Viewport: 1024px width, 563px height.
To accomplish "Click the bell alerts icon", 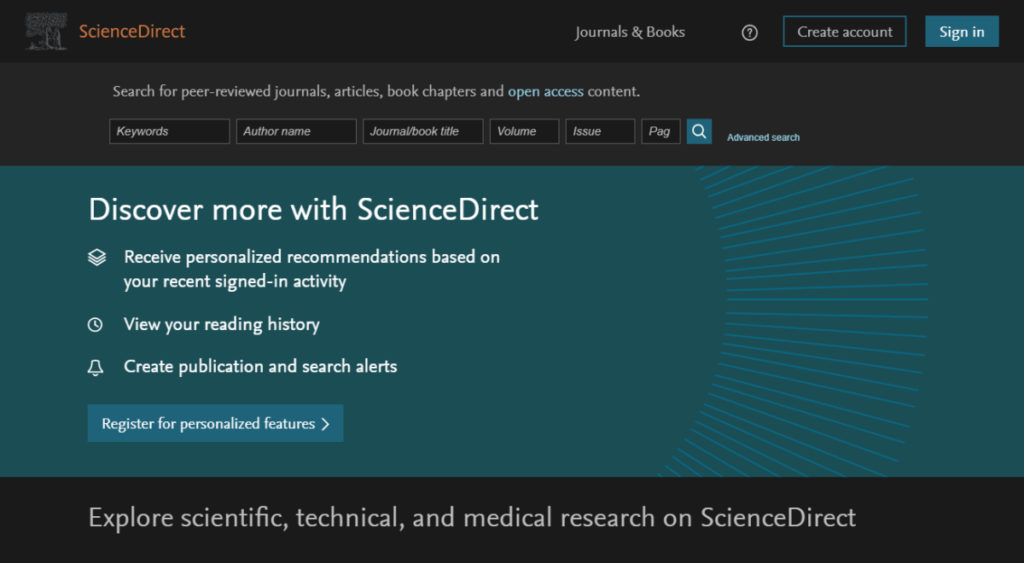I will (95, 368).
